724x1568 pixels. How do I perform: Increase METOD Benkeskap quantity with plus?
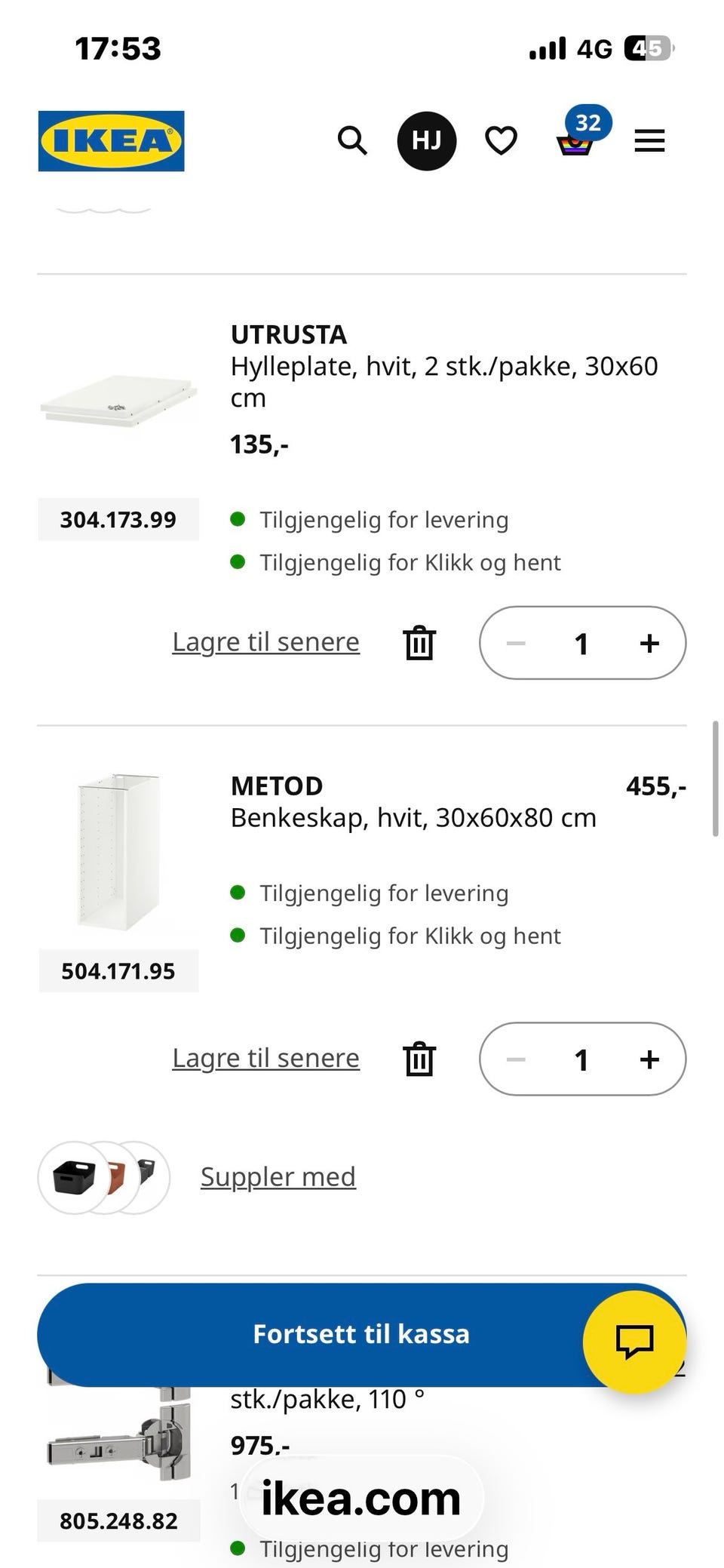(x=649, y=1059)
